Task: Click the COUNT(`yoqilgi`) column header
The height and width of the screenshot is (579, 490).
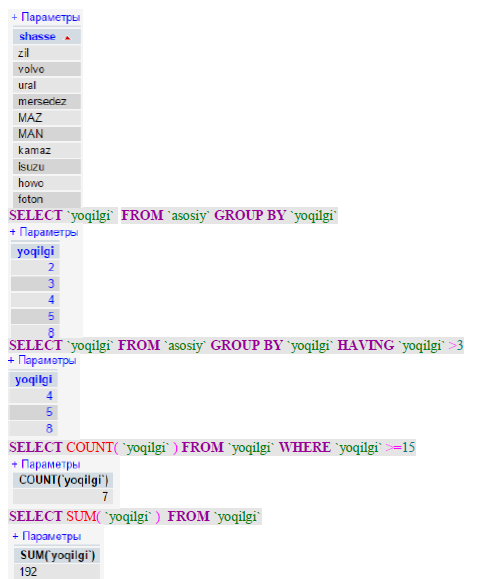Action: click(63, 480)
